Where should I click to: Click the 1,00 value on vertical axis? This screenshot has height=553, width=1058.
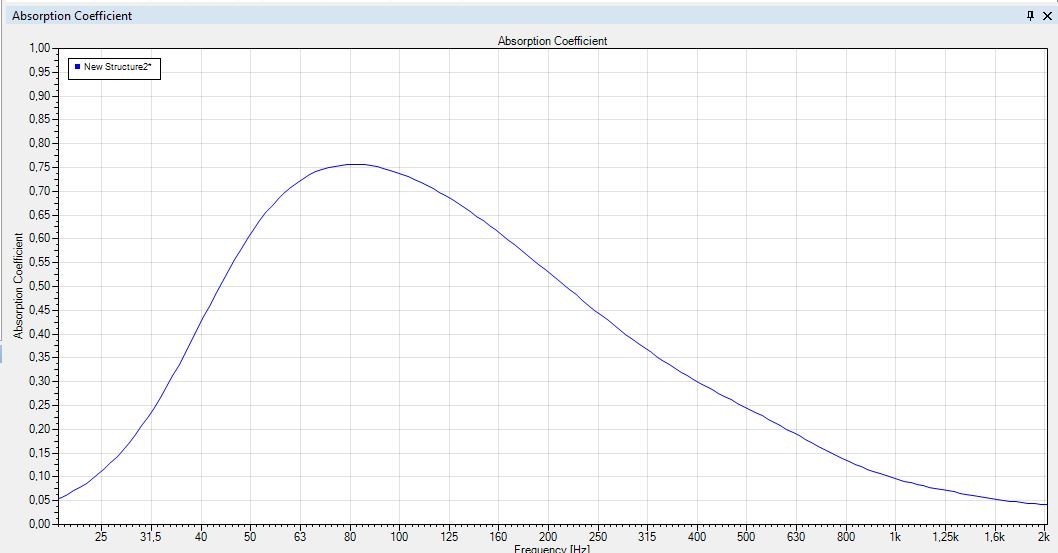click(39, 48)
